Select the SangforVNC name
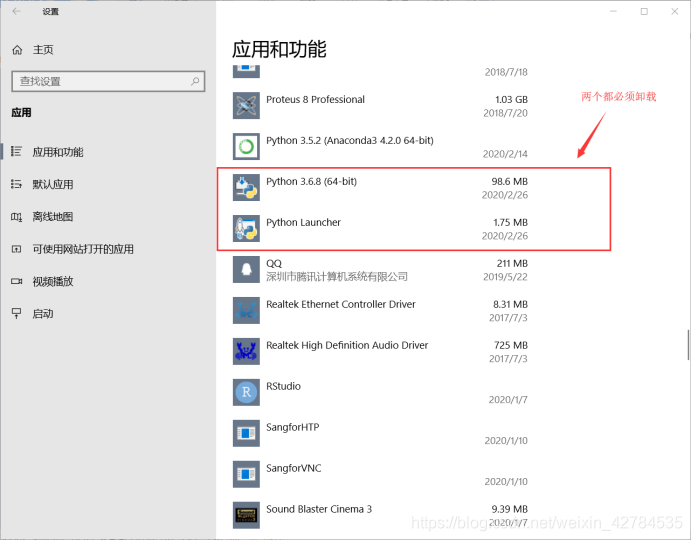This screenshot has height=541, width=692. [293, 468]
